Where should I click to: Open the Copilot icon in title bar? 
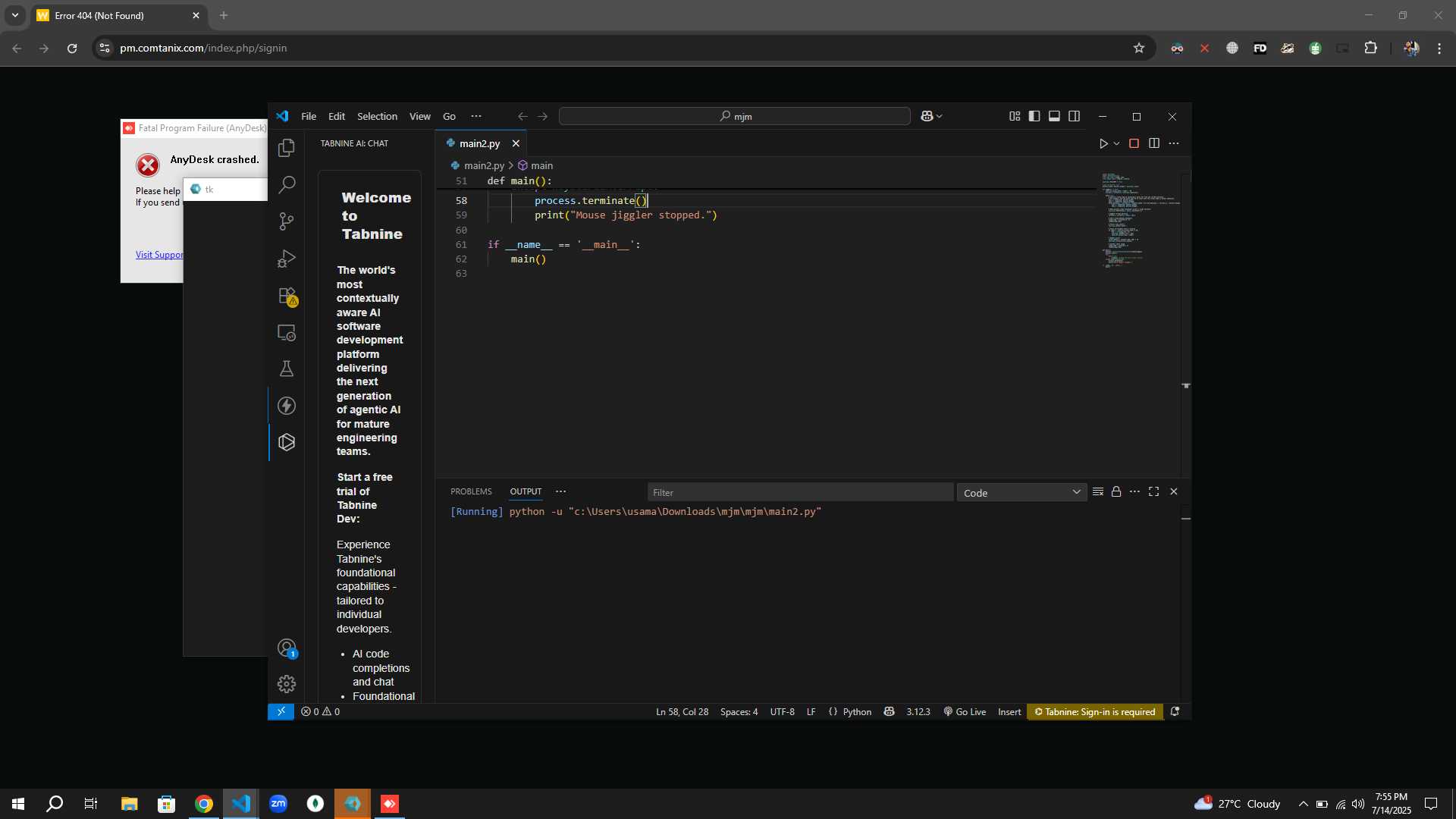(927, 116)
